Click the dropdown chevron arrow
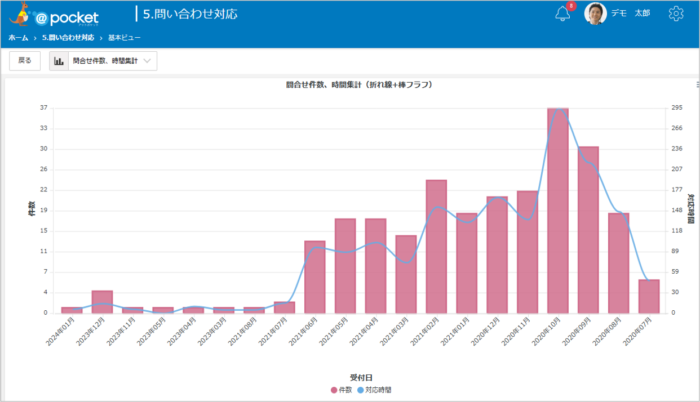This screenshot has width=700, height=402. [x=147, y=61]
